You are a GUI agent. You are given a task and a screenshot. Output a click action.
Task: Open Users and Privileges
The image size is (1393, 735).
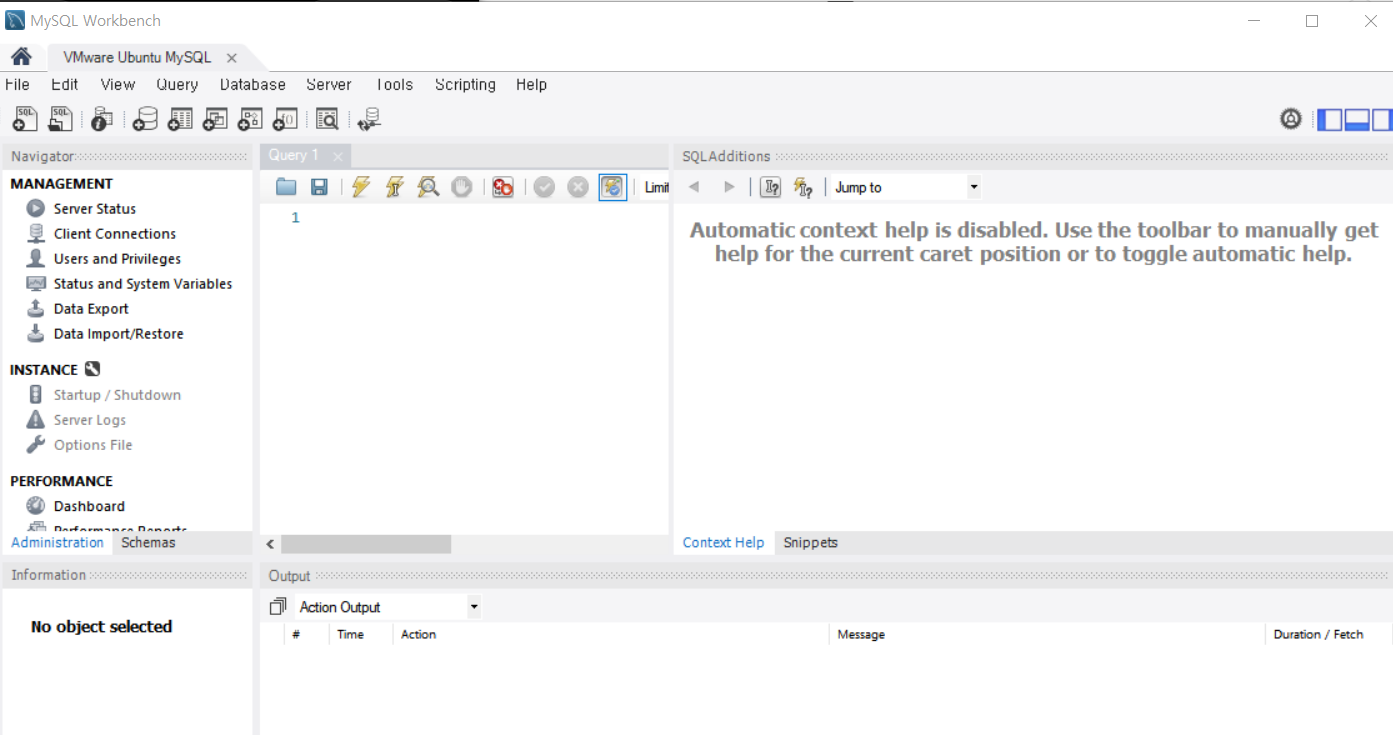117,258
